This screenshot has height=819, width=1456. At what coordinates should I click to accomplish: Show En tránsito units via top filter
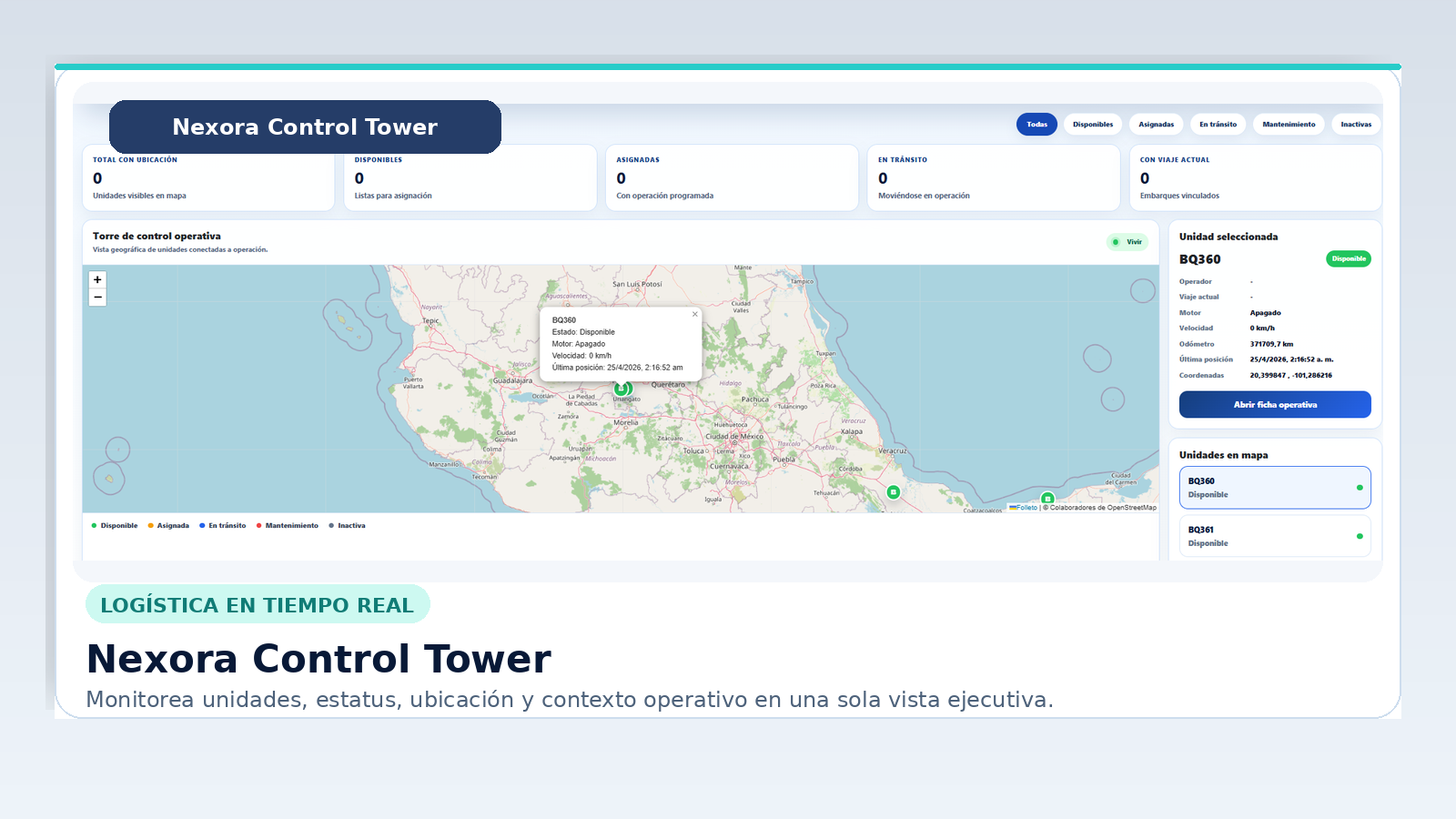[x=1218, y=125]
